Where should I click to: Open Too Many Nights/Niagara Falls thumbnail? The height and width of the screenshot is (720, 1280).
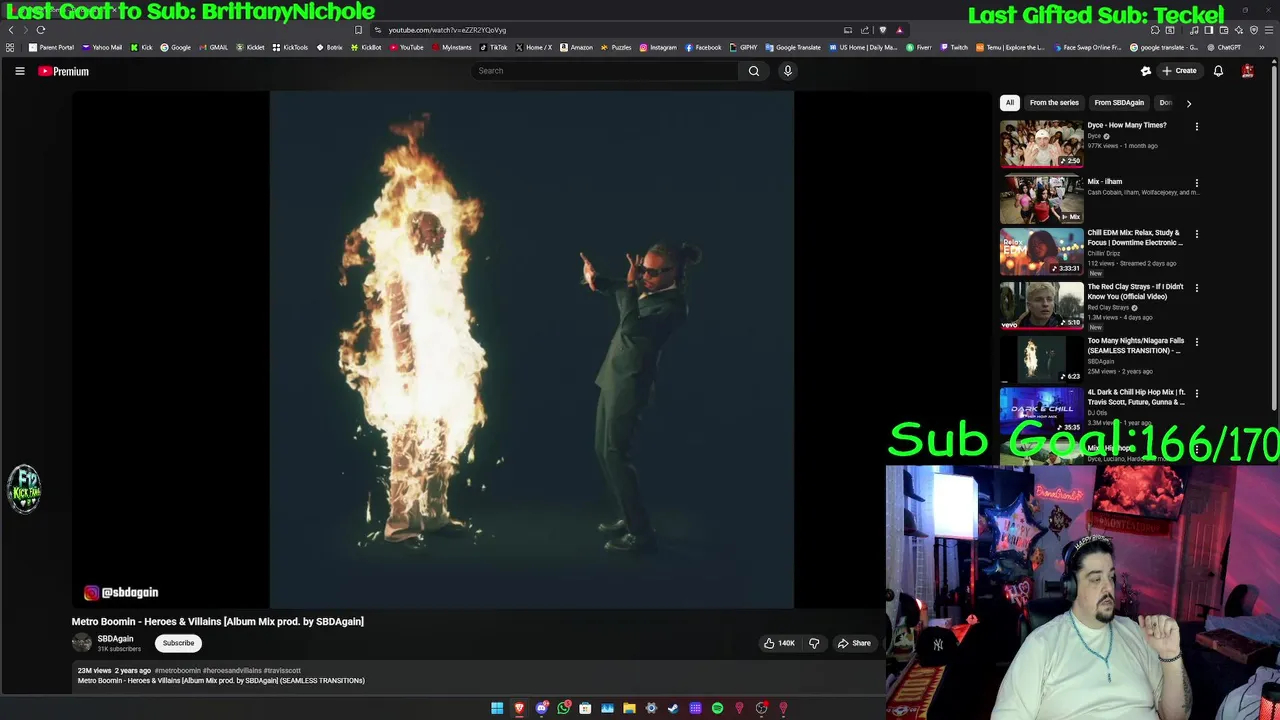[x=1041, y=359]
